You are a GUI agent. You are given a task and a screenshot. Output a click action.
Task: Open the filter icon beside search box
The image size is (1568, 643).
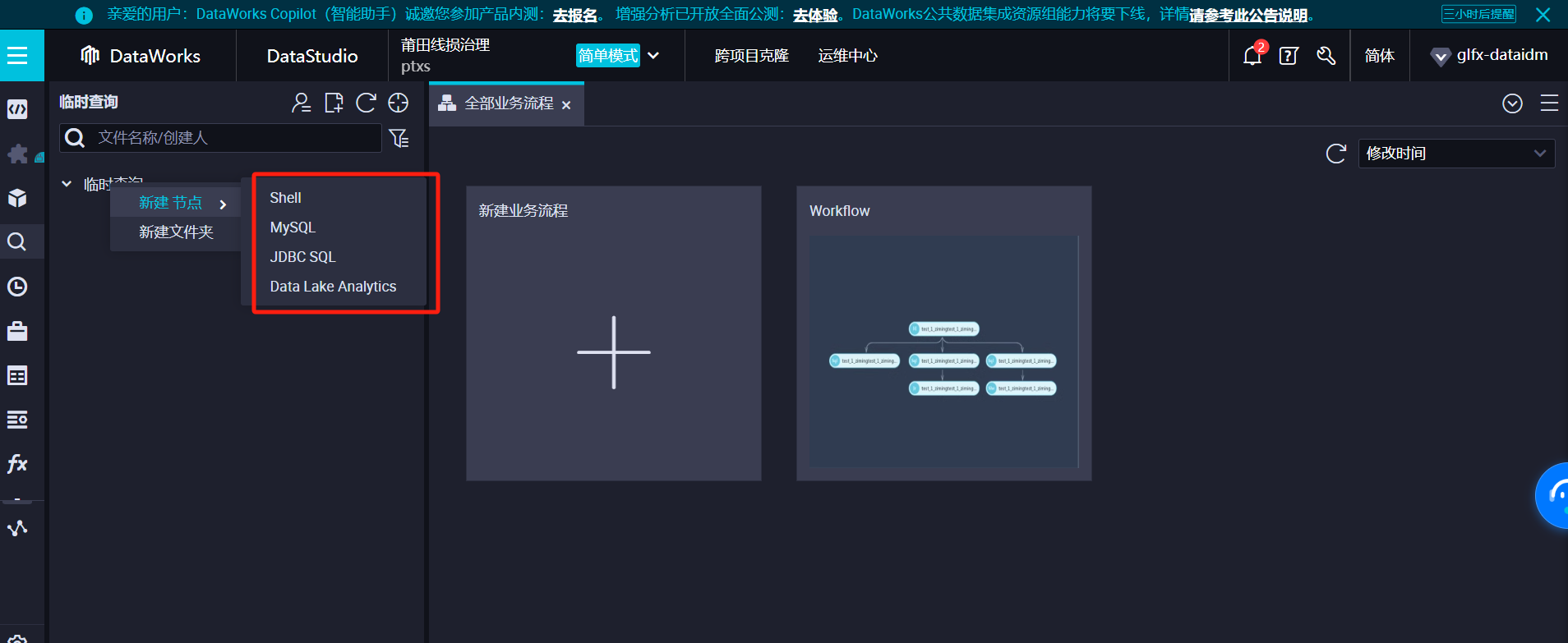coord(399,138)
